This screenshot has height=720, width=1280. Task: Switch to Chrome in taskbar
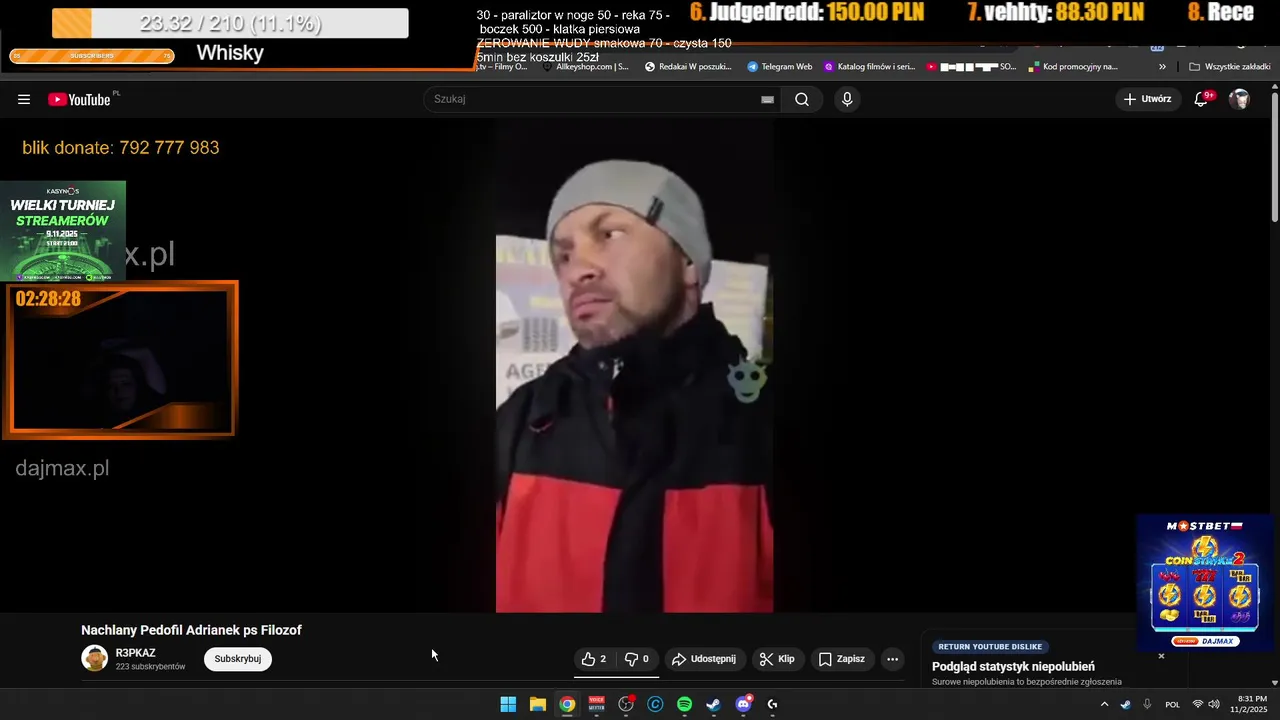567,704
